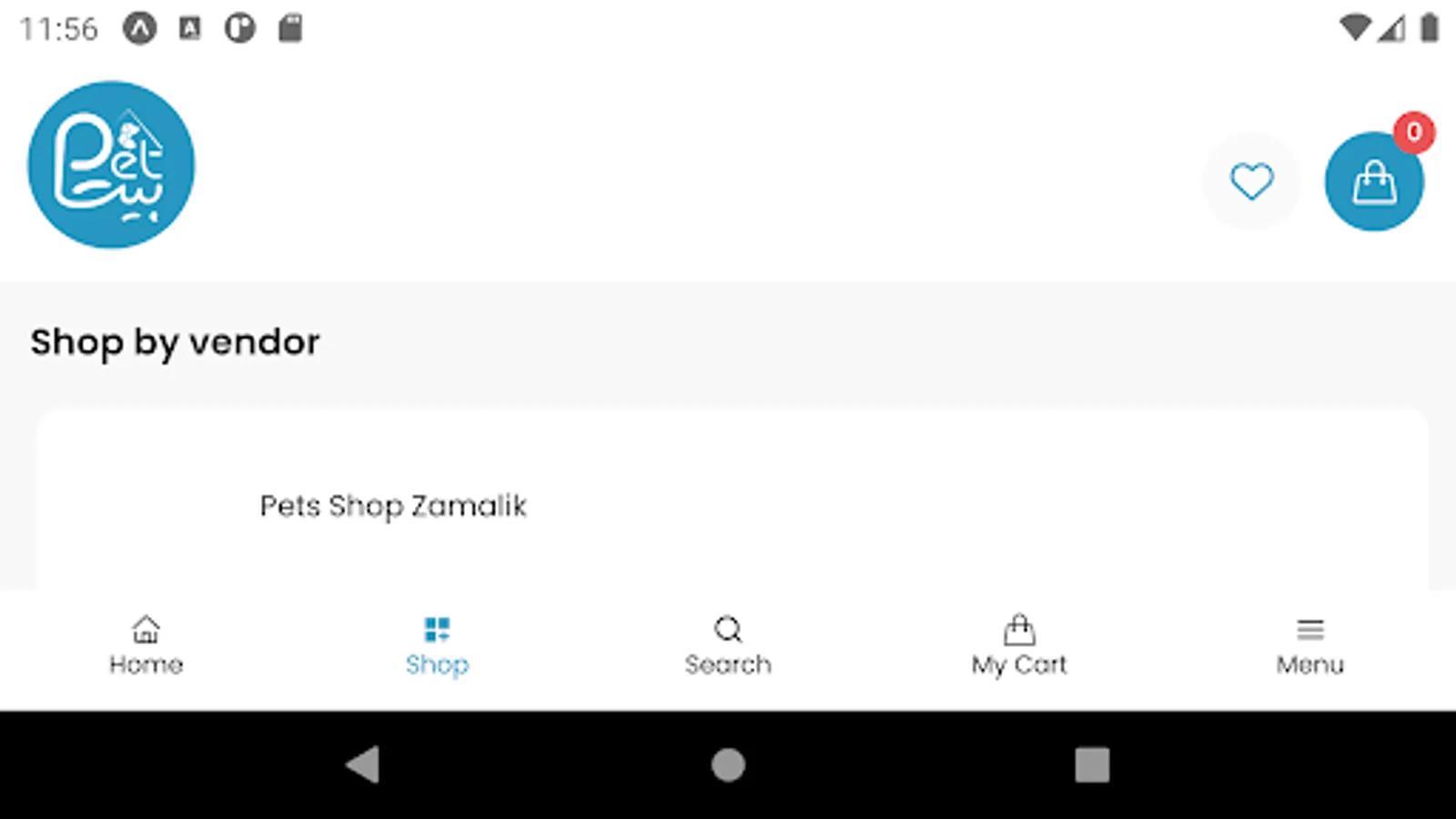Viewport: 1456px width, 819px height.
Task: Tap the battery status icon
Action: (x=1430, y=28)
